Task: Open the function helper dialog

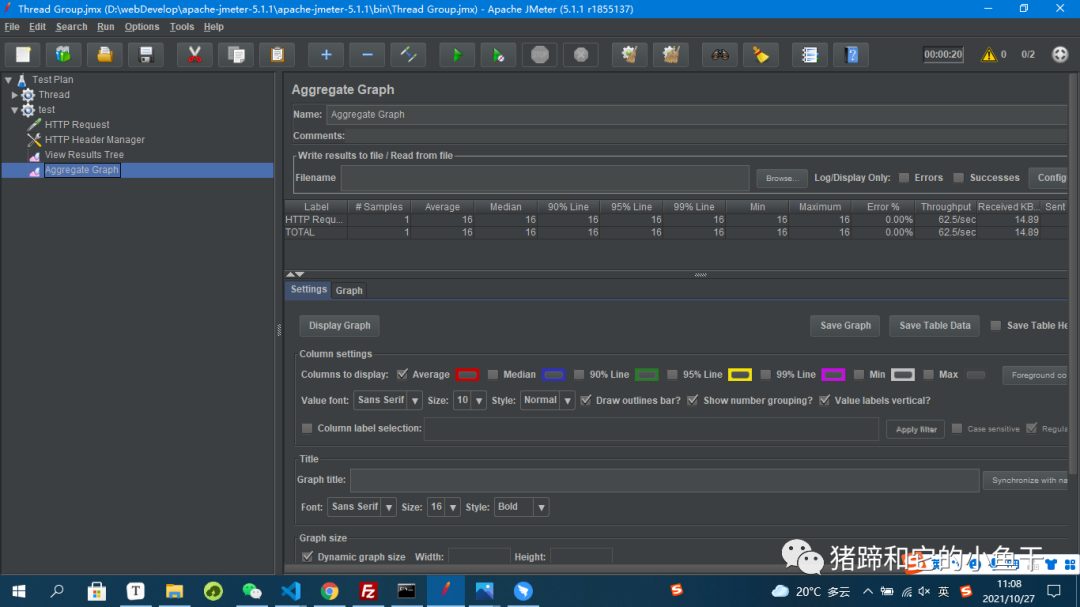Action: [x=809, y=54]
